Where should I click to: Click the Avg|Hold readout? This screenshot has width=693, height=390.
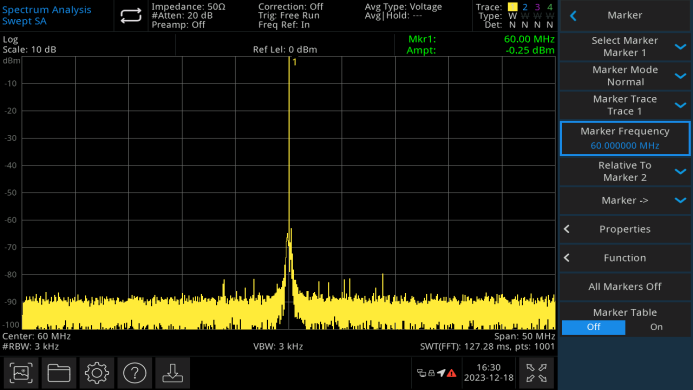[x=393, y=15]
